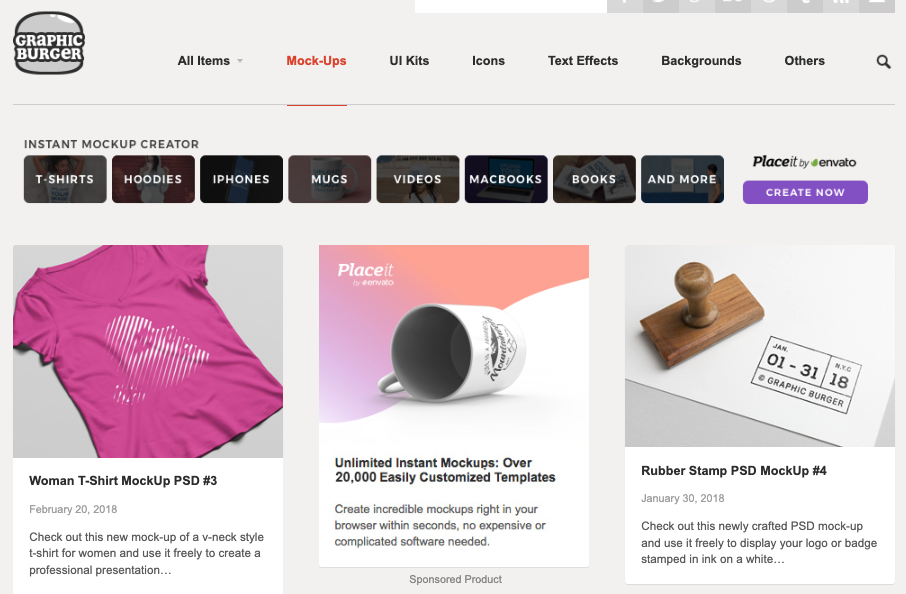Open the Icons menu item
The height and width of the screenshot is (594, 906).
tap(488, 61)
